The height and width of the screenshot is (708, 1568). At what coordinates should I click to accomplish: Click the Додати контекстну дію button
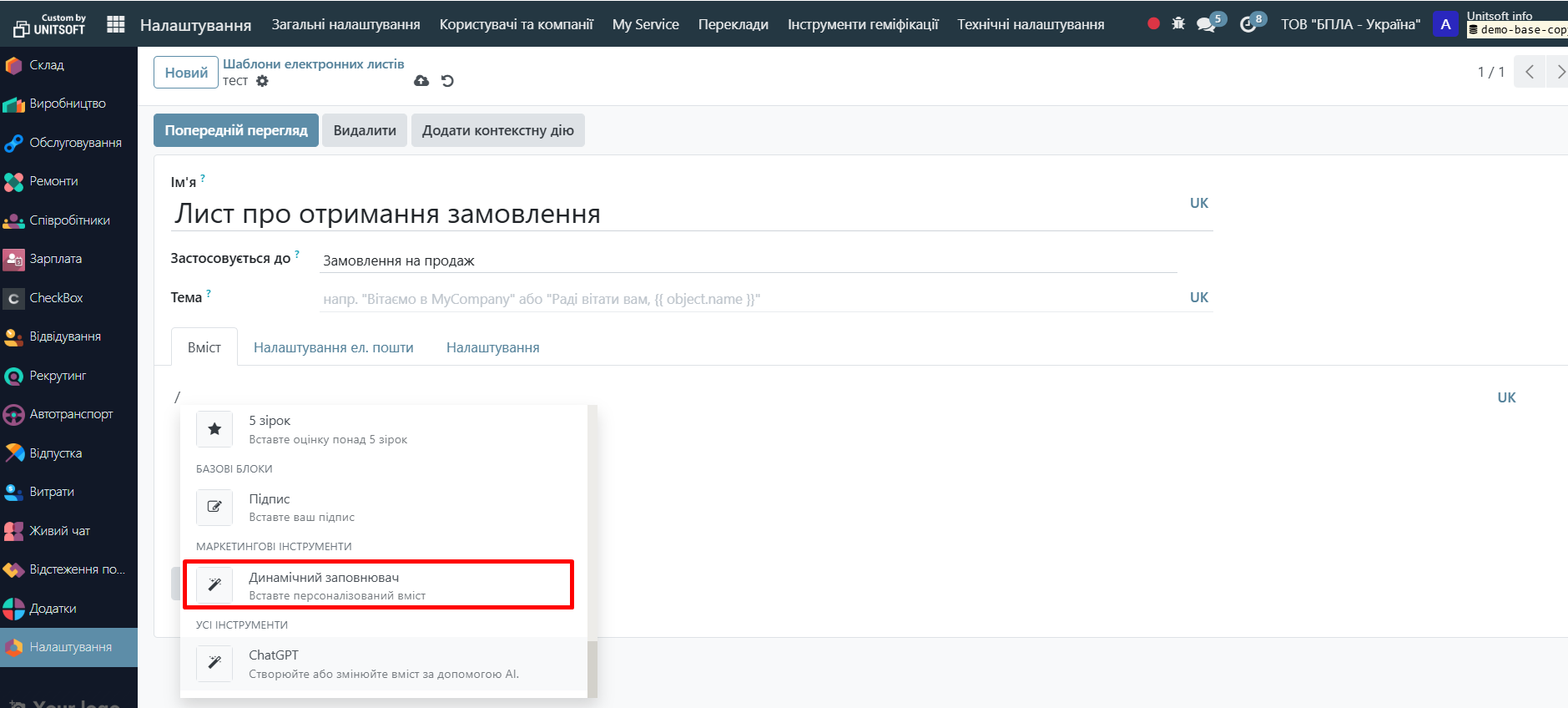pos(497,130)
